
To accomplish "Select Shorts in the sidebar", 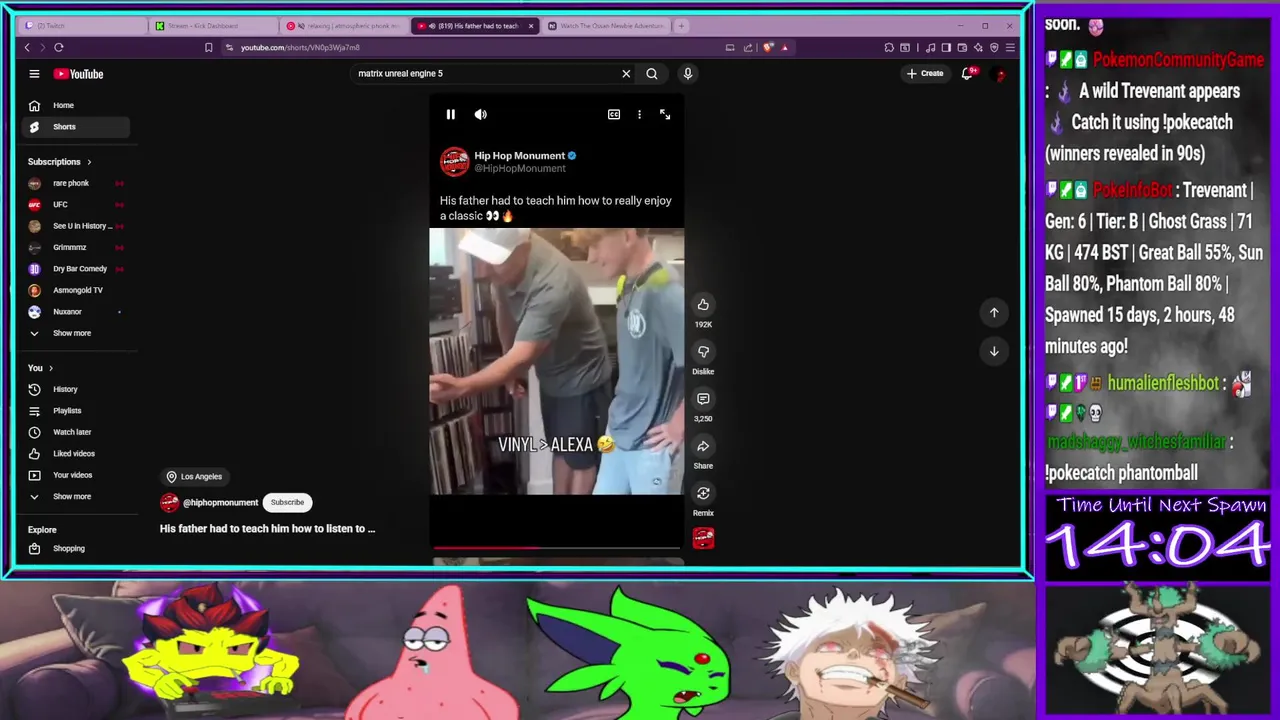I will point(76,127).
